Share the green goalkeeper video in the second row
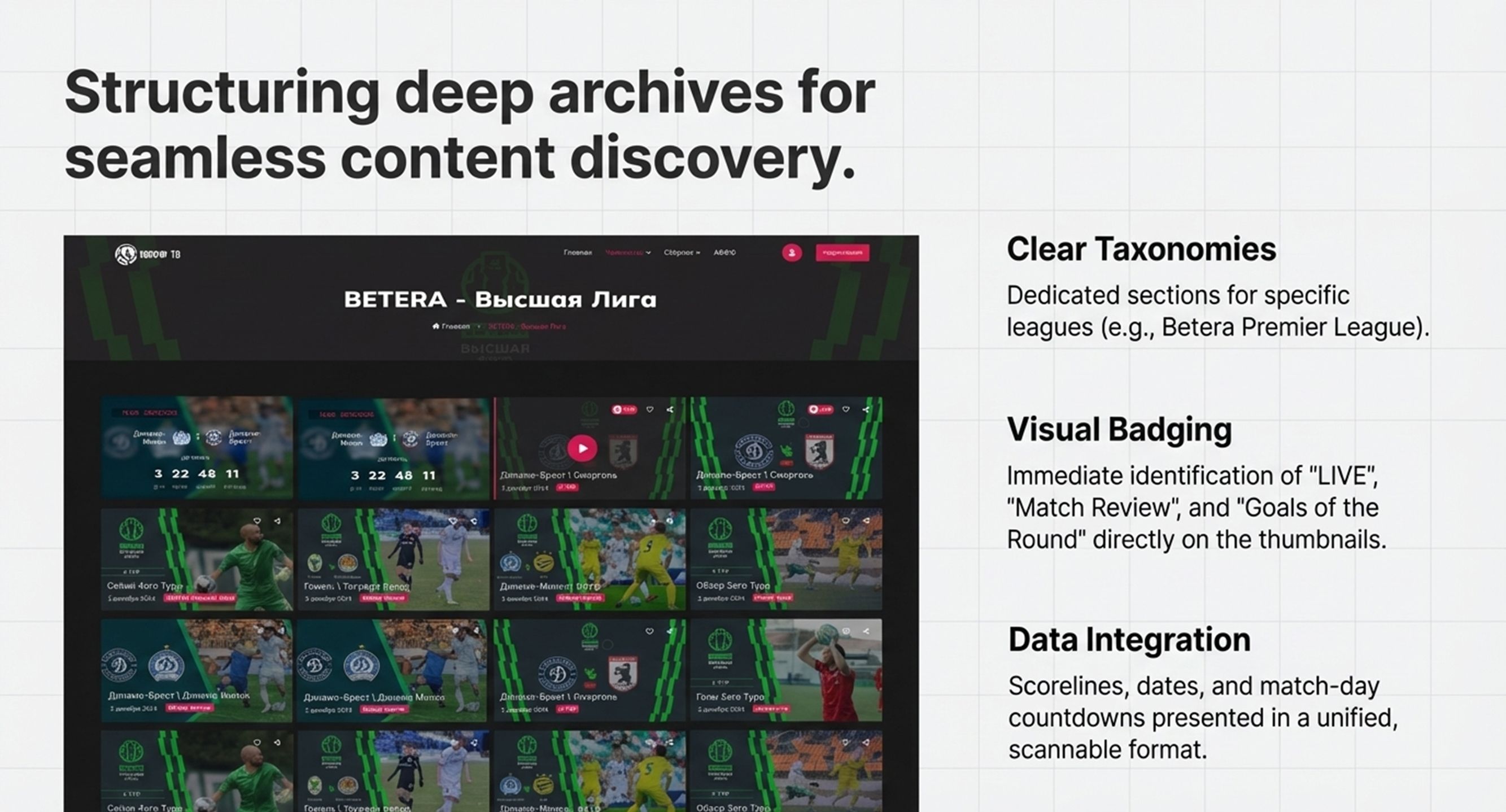 pos(277,520)
